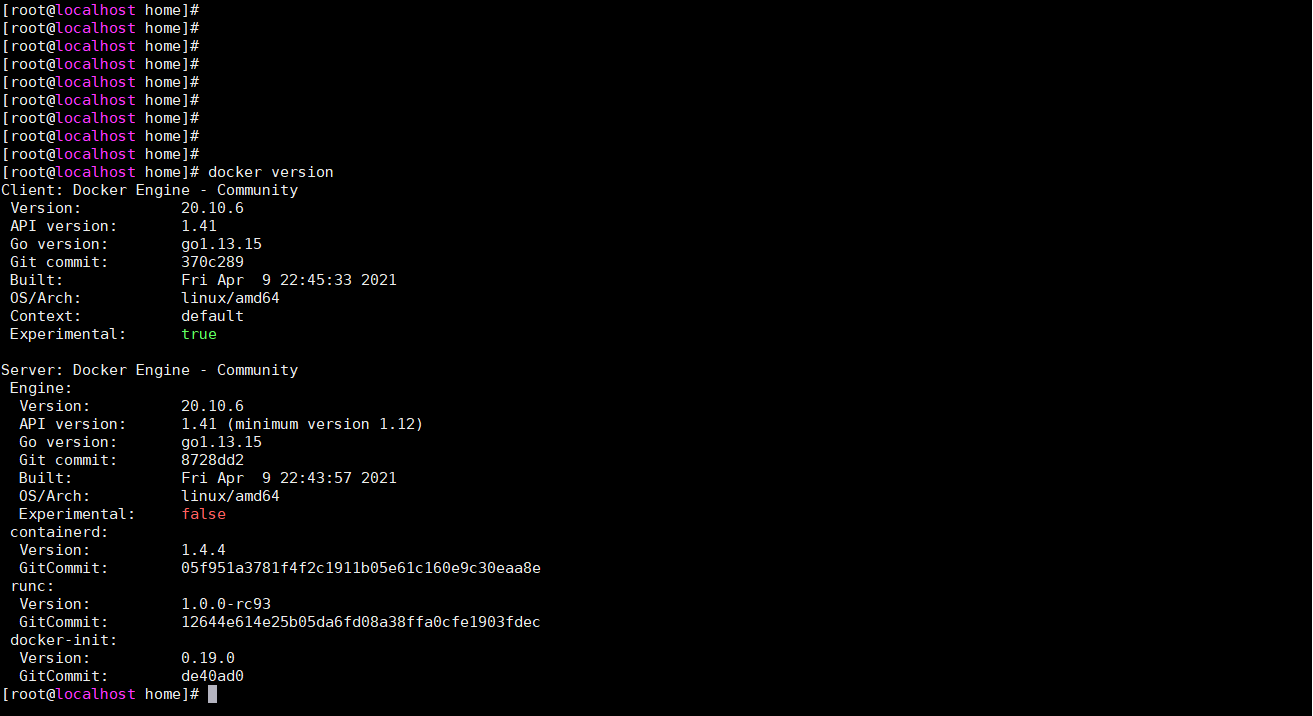1313x716 pixels.
Task: Click the docker-init GitCommit de40ad0
Action: (x=212, y=676)
